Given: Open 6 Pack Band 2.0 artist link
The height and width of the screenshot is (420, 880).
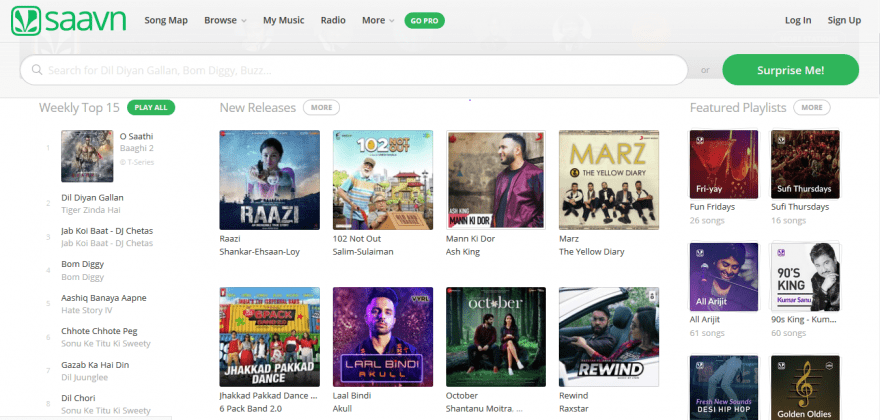Looking at the screenshot, I should tap(250, 409).
